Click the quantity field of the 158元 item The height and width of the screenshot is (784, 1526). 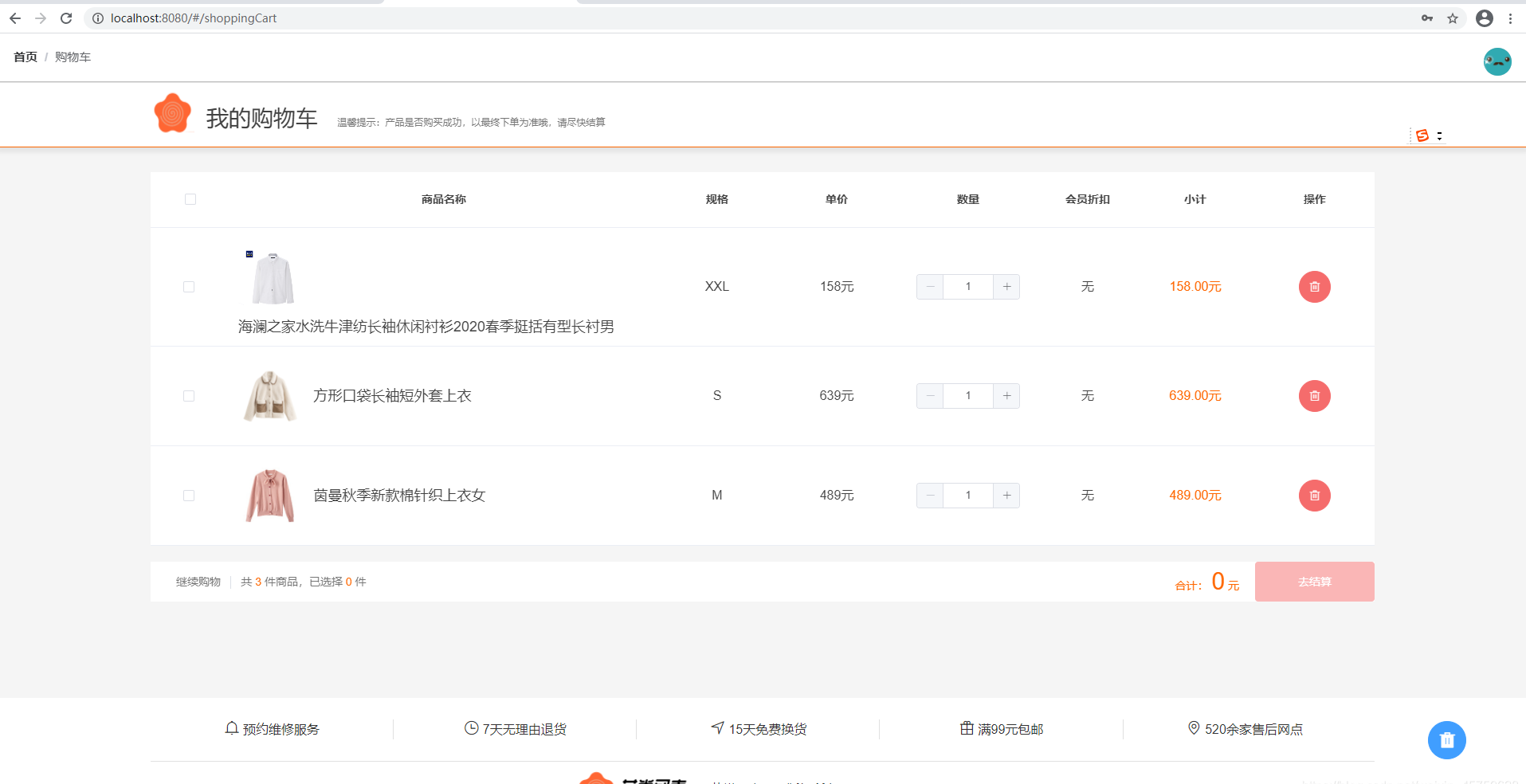point(968,287)
